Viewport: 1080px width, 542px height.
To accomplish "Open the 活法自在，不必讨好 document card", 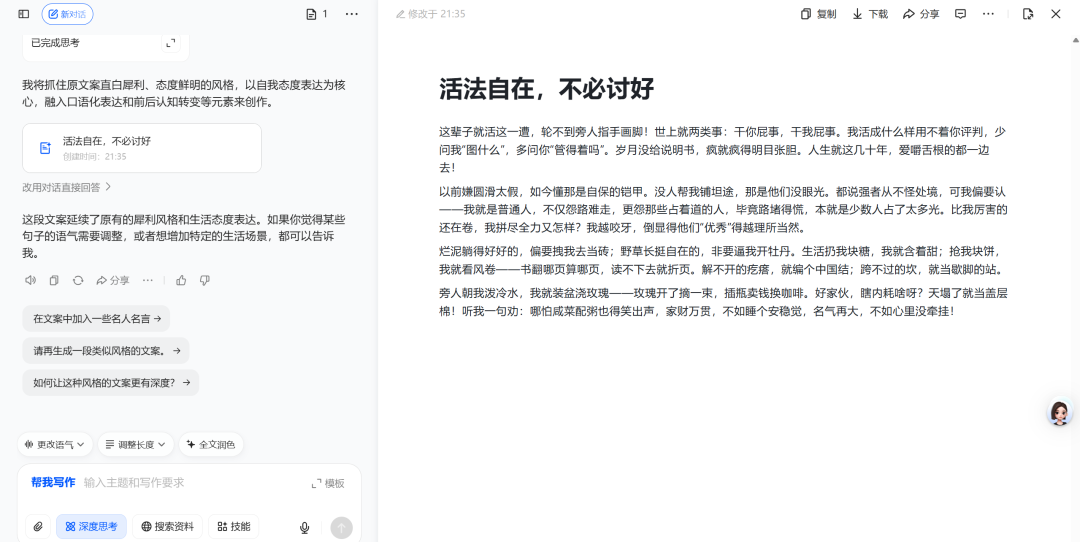I will tap(141, 148).
